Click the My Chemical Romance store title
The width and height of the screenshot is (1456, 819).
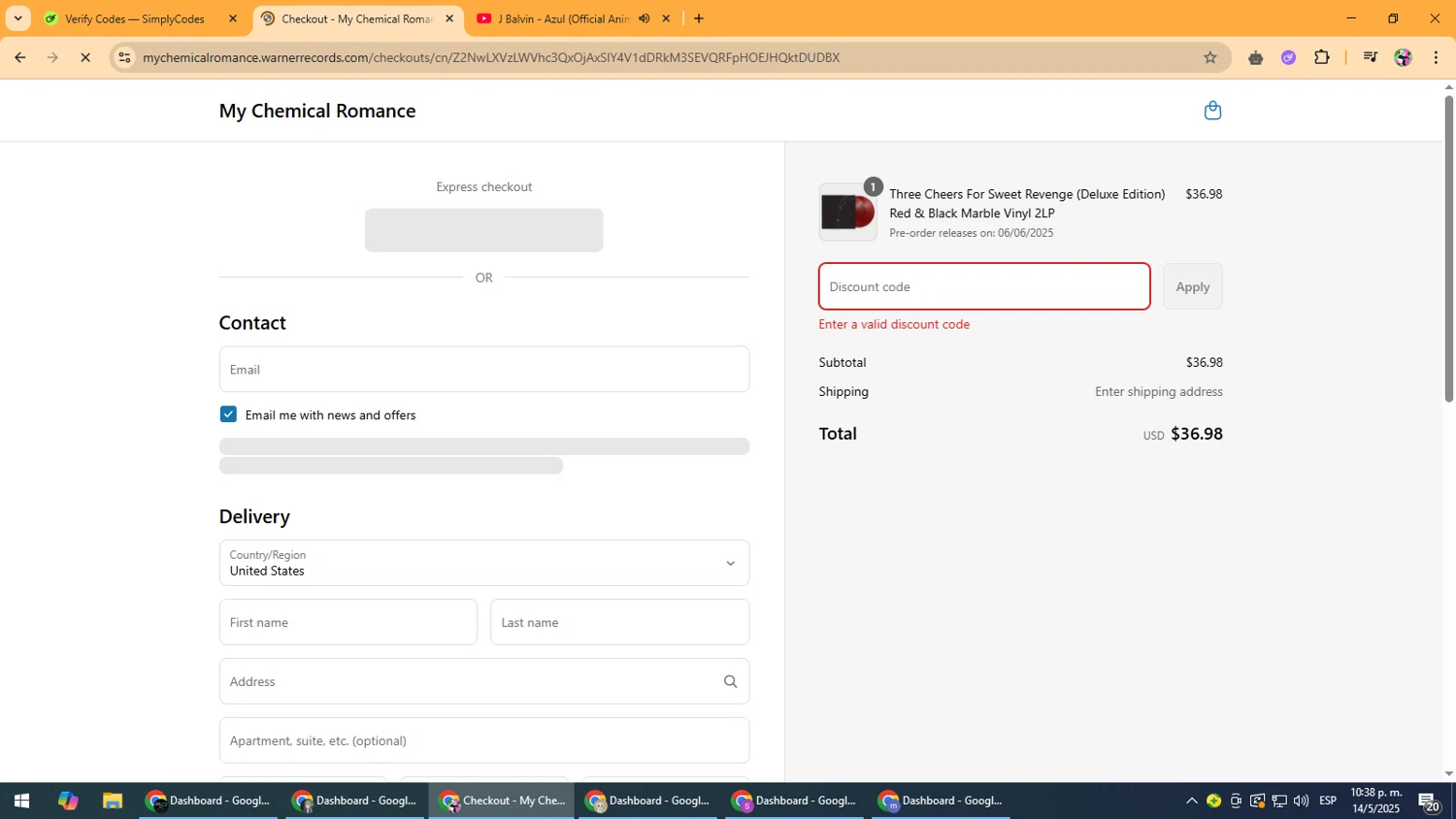click(x=317, y=111)
